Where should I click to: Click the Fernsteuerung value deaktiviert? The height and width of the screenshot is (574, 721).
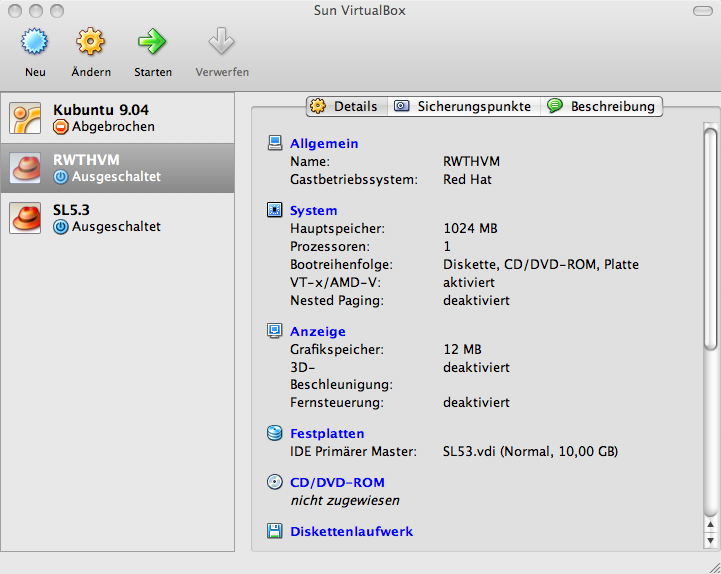(476, 402)
